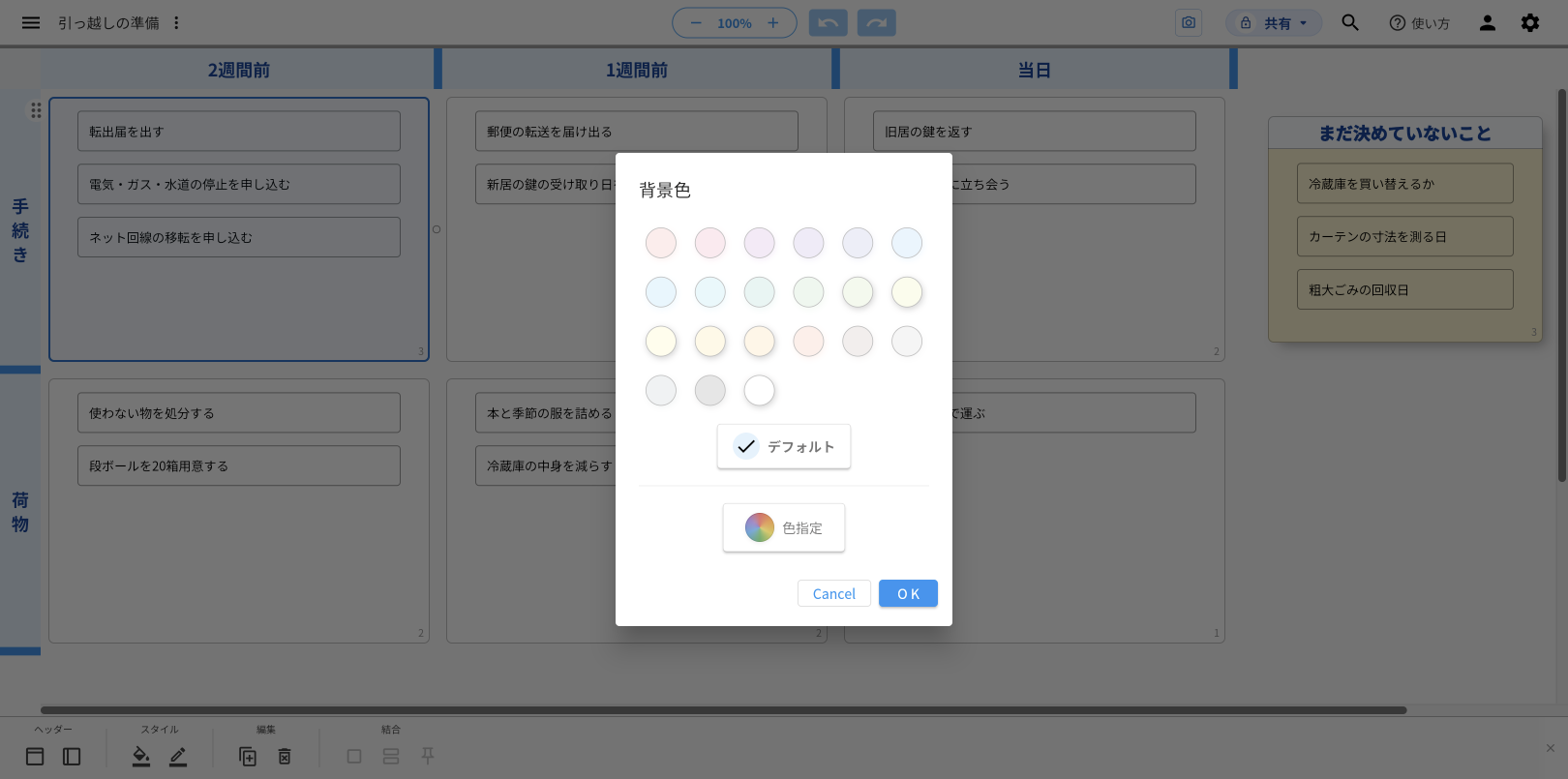The image size is (1568, 779).
Task: Open the settings gear
Action: click(1530, 22)
